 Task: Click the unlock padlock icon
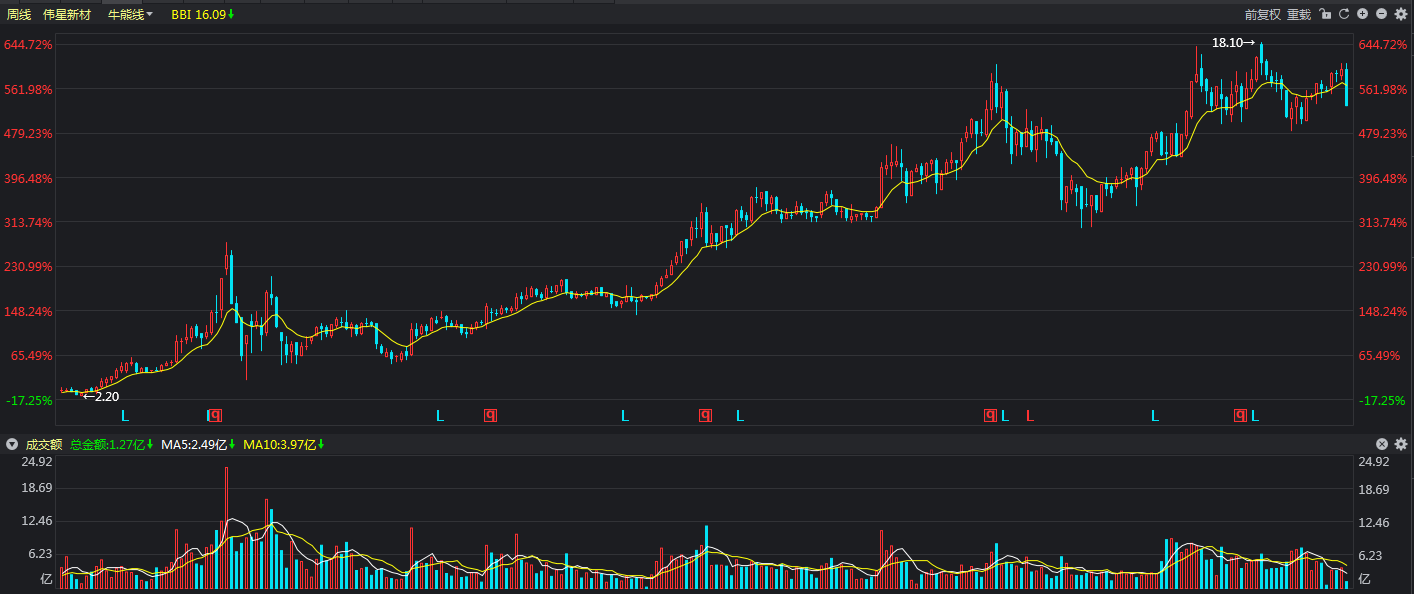pyautogui.click(x=1325, y=14)
